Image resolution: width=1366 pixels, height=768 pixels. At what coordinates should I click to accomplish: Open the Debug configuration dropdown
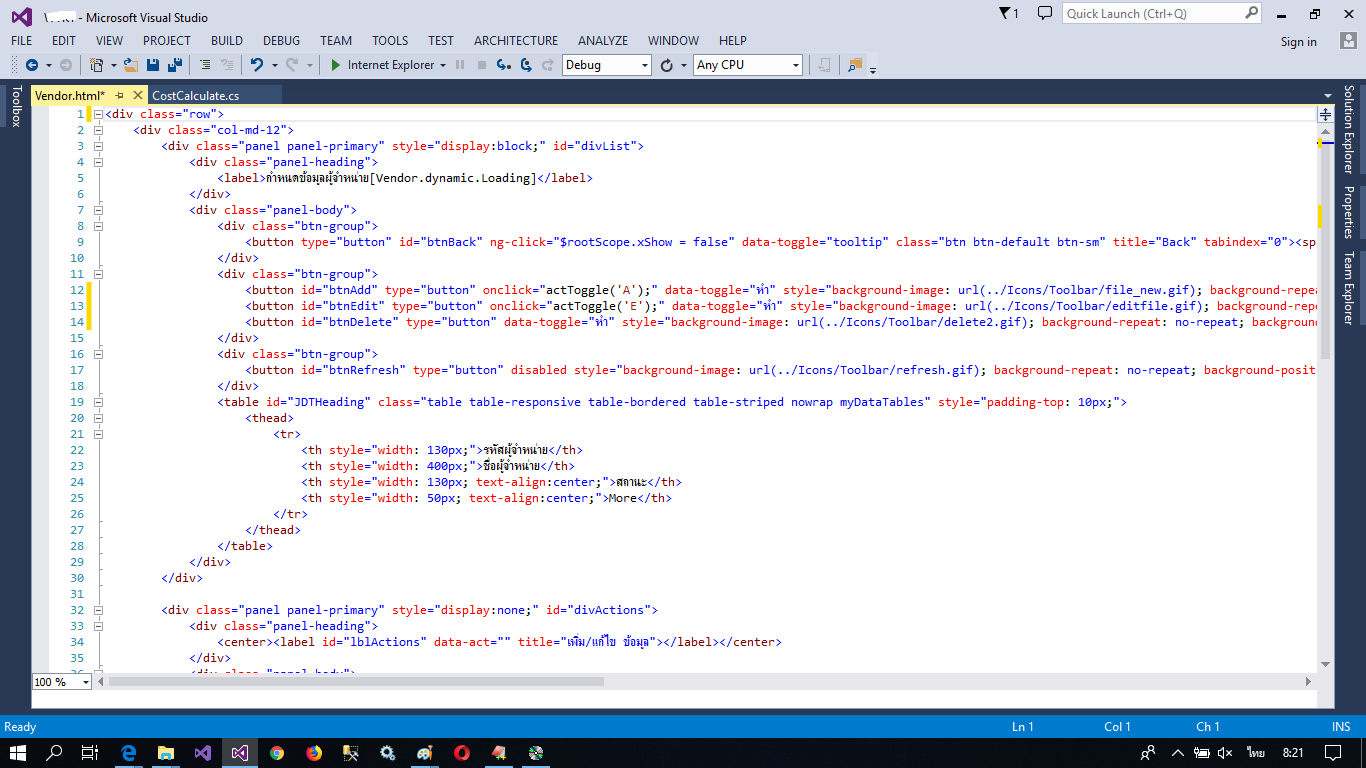[x=607, y=65]
